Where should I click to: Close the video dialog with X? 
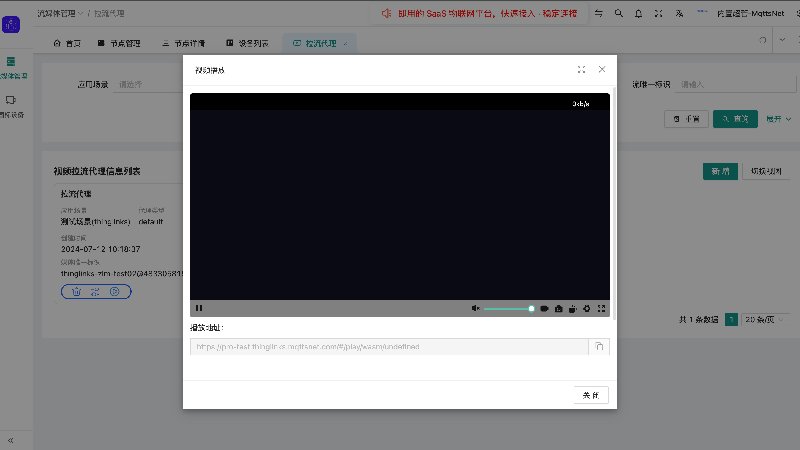click(602, 69)
